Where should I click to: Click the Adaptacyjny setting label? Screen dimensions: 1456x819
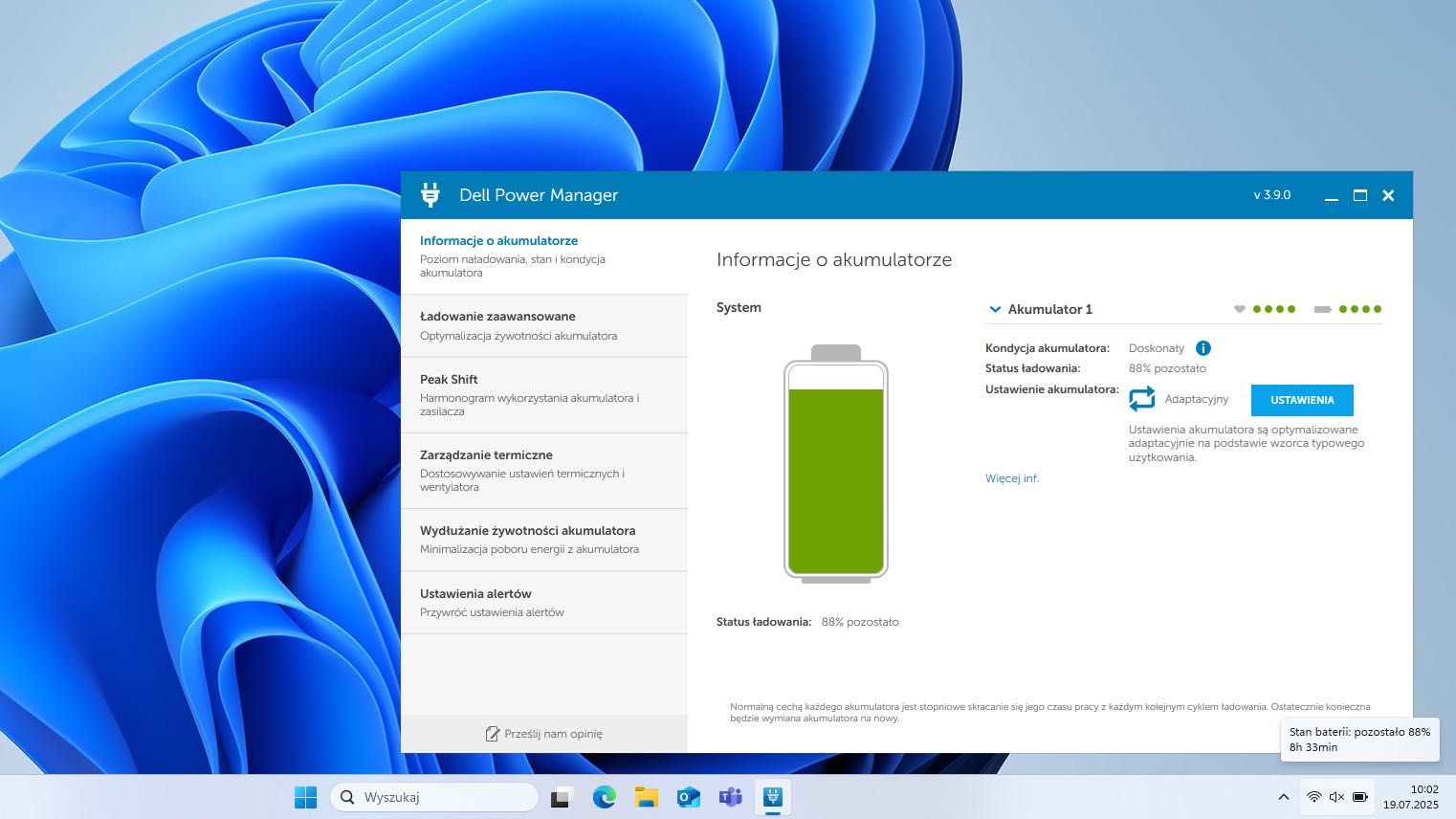tap(1197, 399)
